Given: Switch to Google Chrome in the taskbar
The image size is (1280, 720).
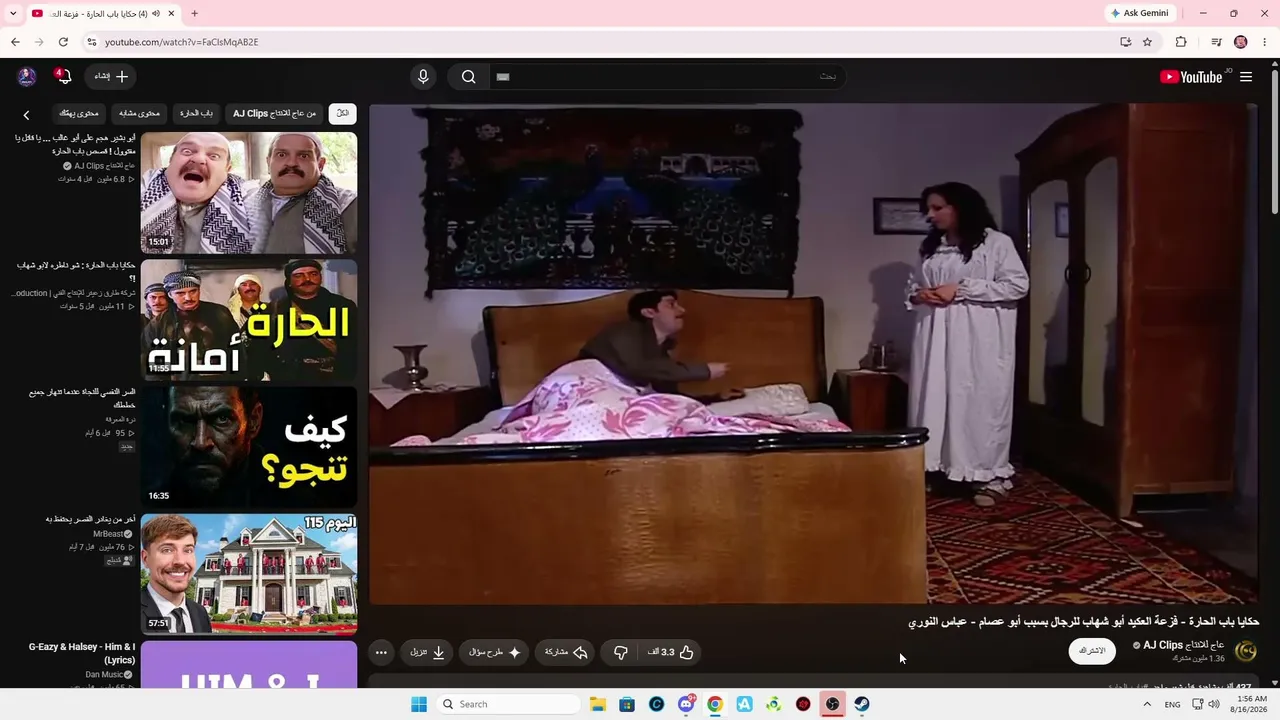Looking at the screenshot, I should pyautogui.click(x=715, y=704).
